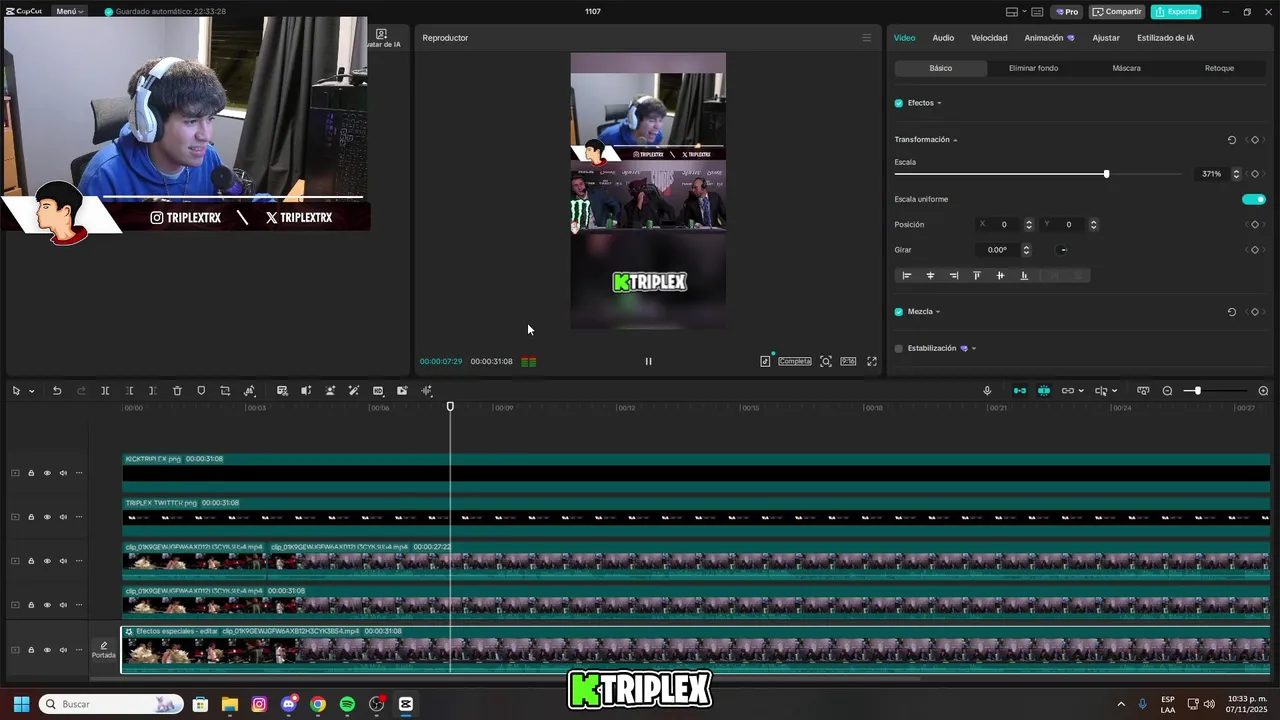
Task: Open the Completa preview quality dropdown
Action: point(795,361)
